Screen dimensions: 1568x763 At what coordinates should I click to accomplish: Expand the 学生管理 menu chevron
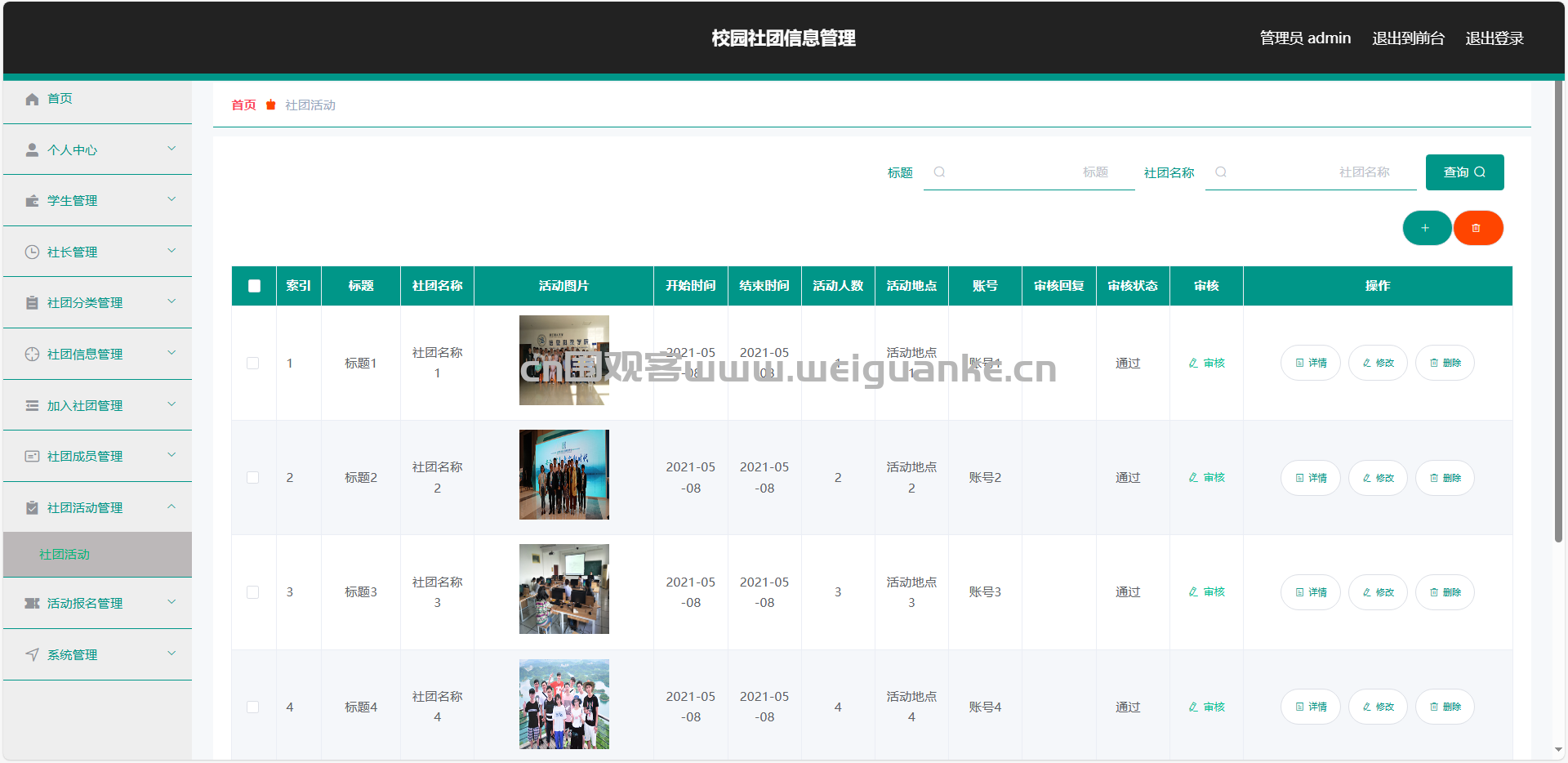[171, 199]
